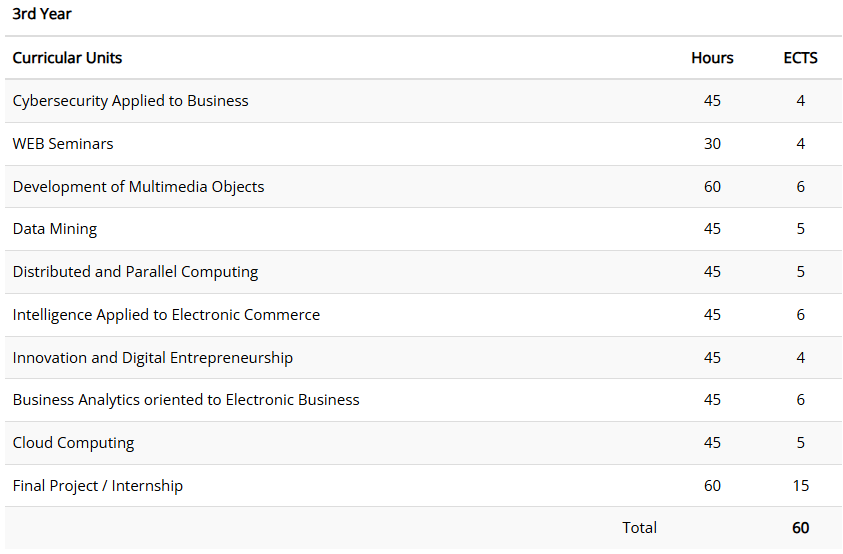The height and width of the screenshot is (554, 843).
Task: Click the Total label in footer row
Action: click(x=640, y=528)
